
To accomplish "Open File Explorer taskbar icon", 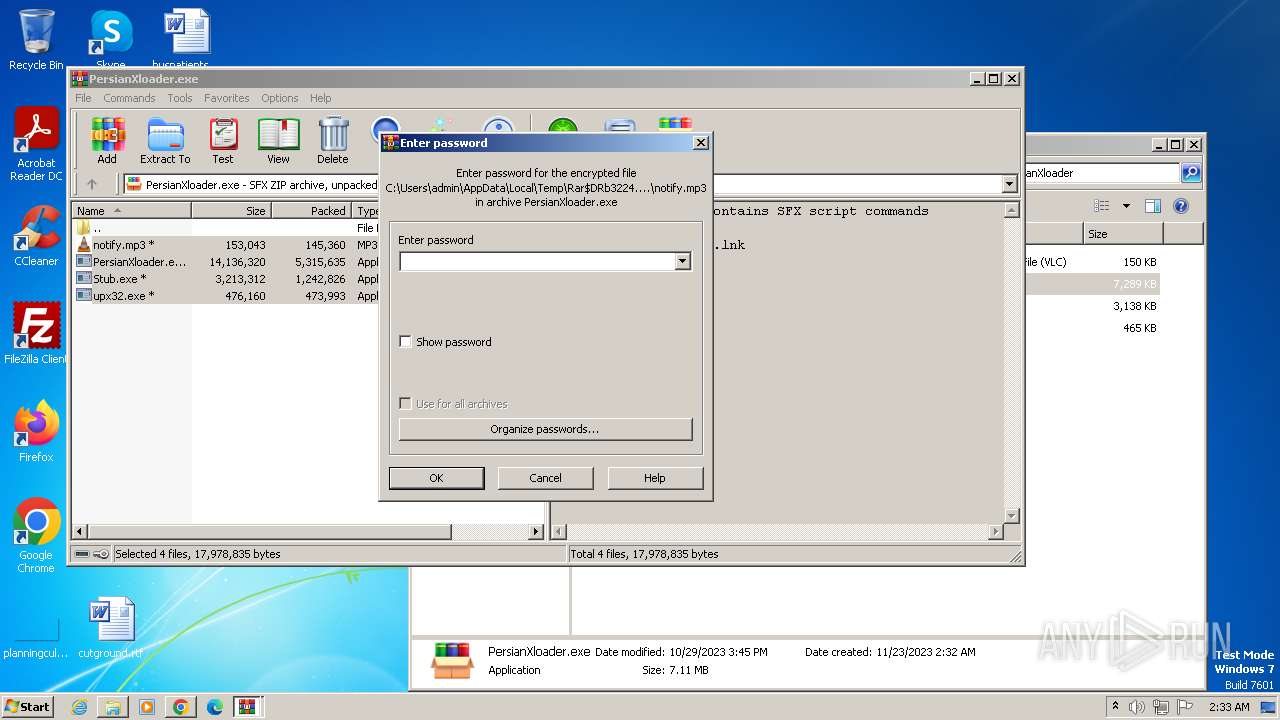I will tap(113, 707).
